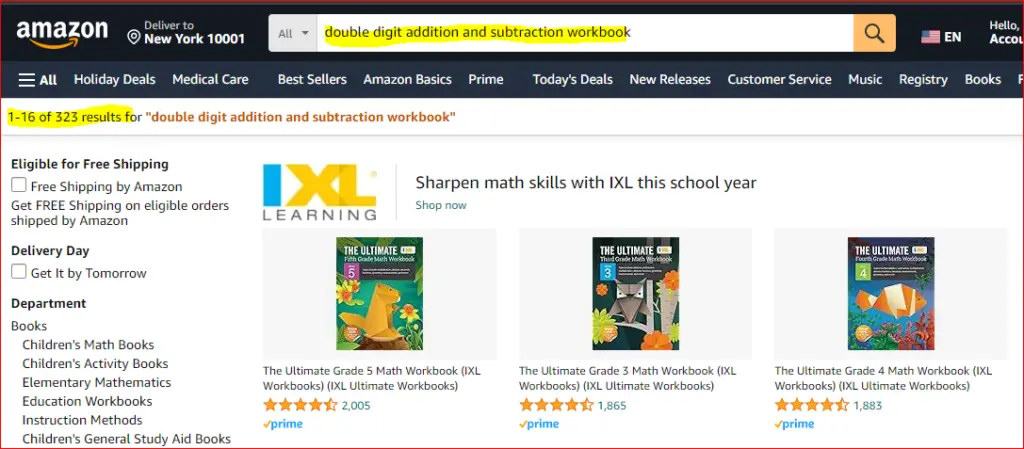Viewport: 1024px width, 449px height.
Task: Open Grade 4 Math Workbook cover thumbnail
Action: point(891,293)
